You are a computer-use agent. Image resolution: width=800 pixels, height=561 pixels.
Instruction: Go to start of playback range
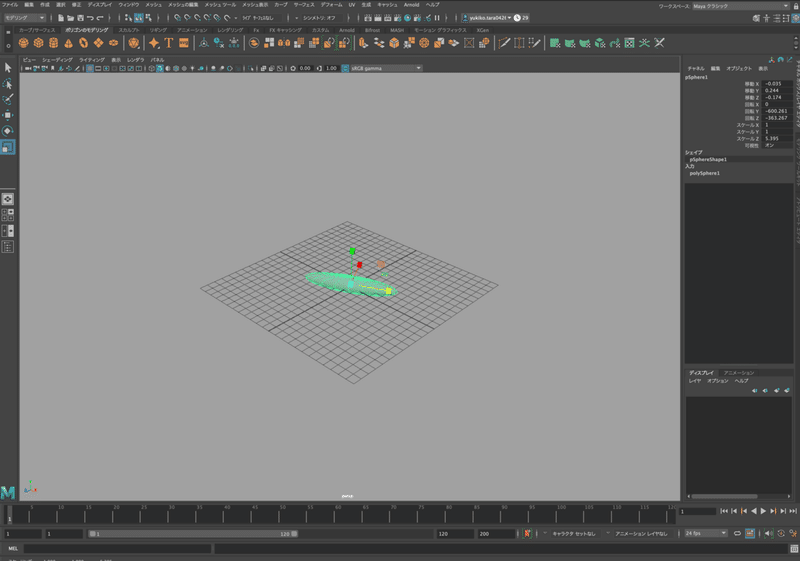pos(723,511)
